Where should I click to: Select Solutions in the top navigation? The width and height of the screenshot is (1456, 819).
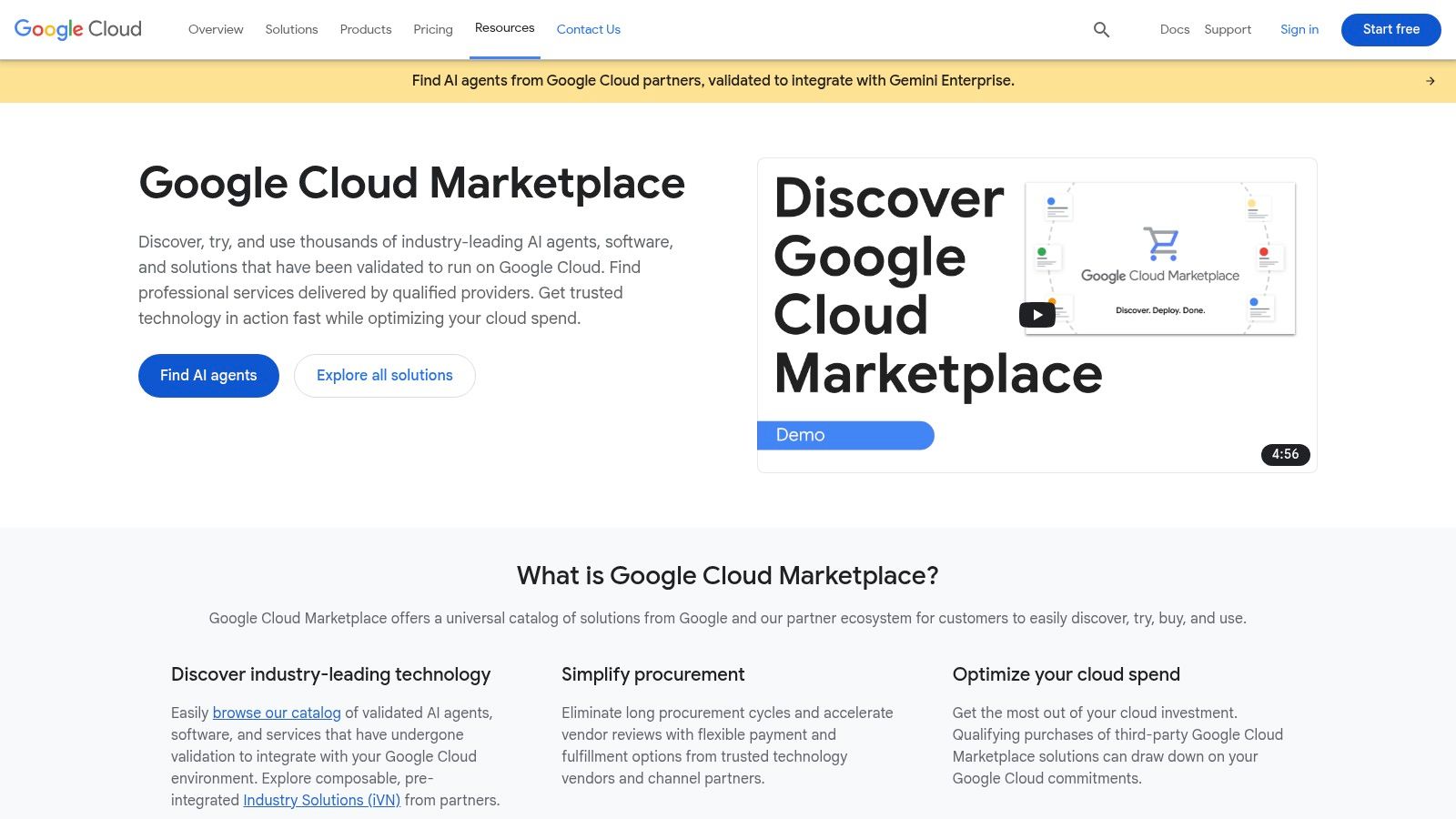point(291,29)
